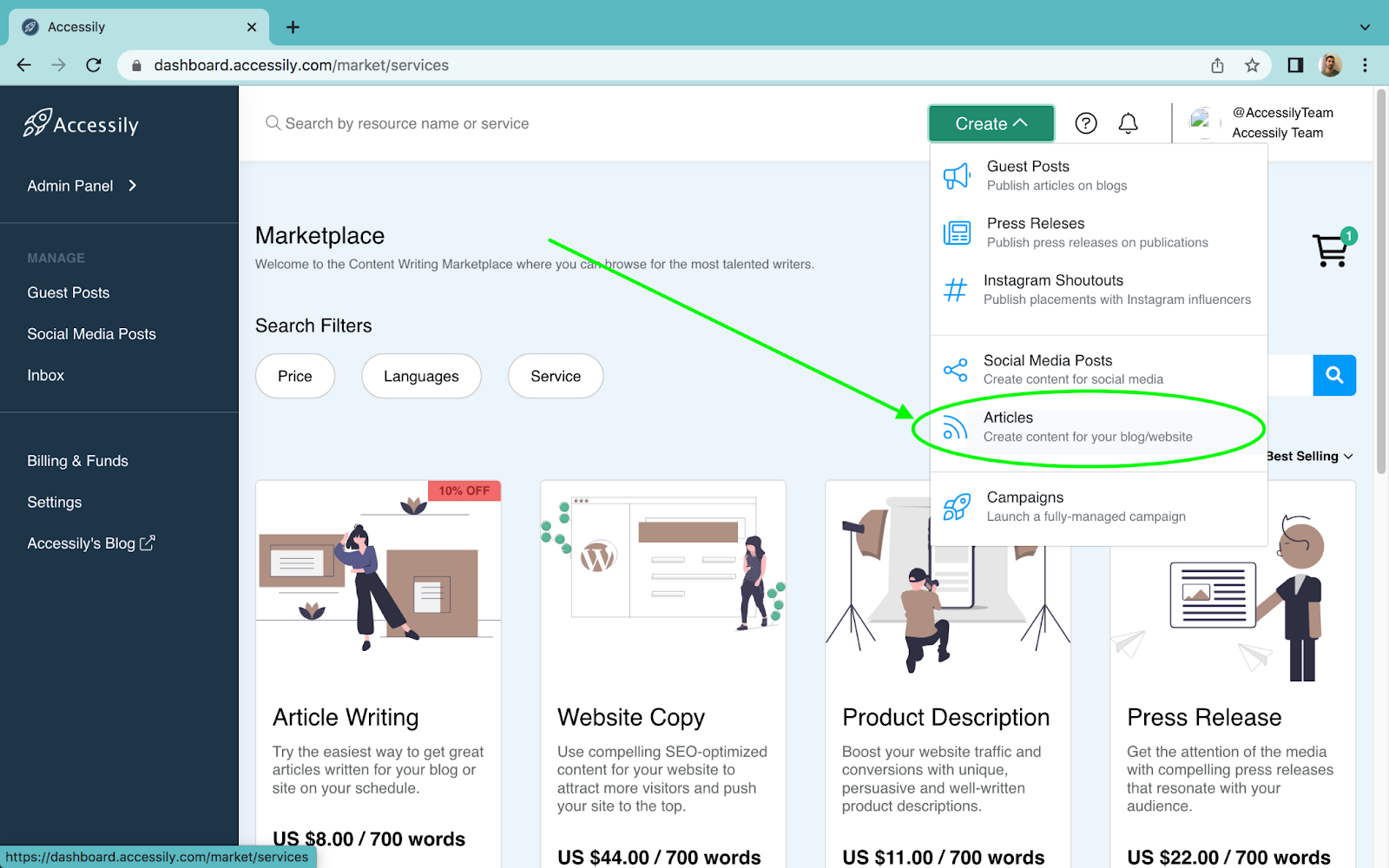This screenshot has width=1389, height=868.
Task: Open the Product Description card title
Action: click(x=946, y=718)
